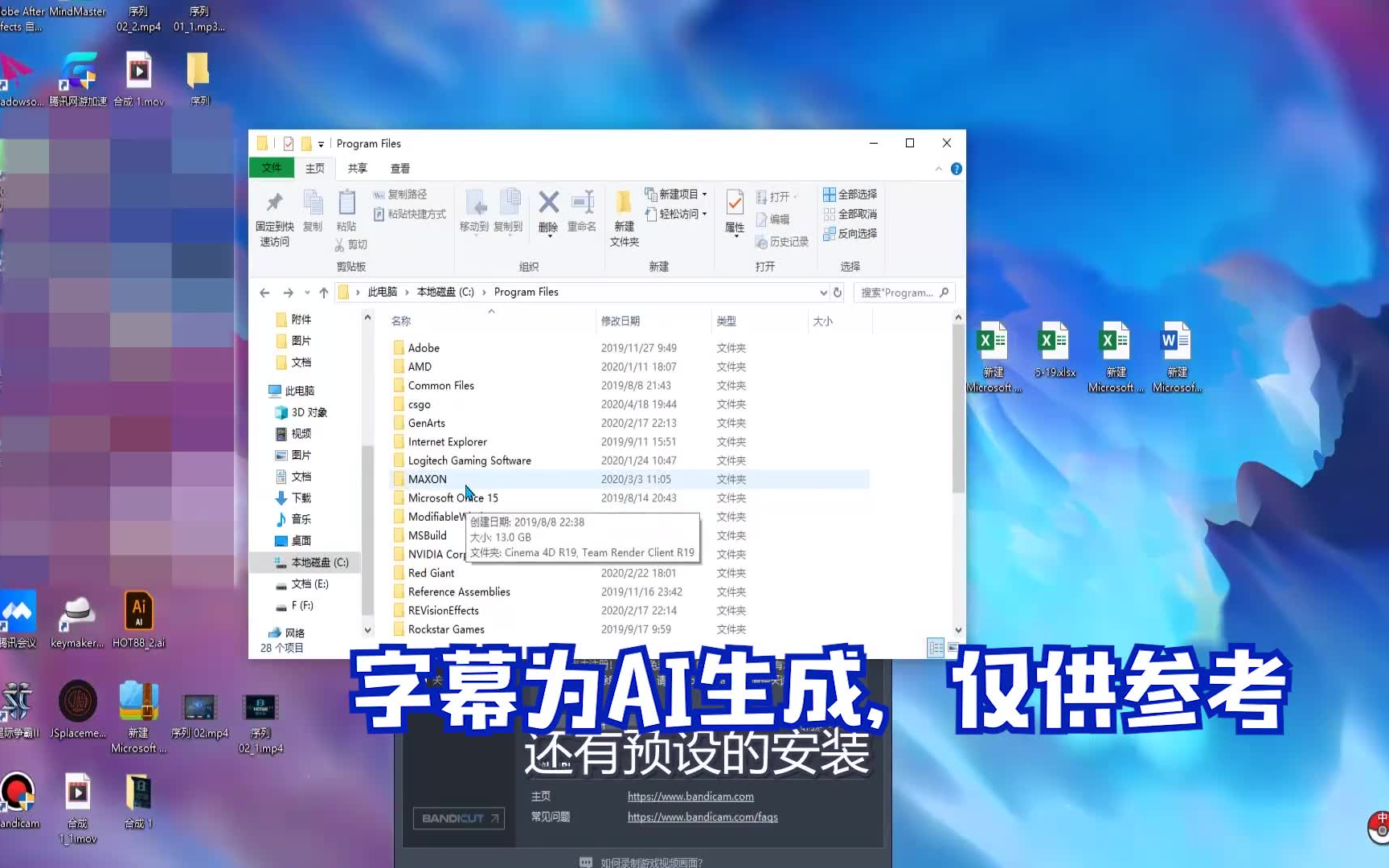Click the navigate up arrow button

(x=323, y=292)
